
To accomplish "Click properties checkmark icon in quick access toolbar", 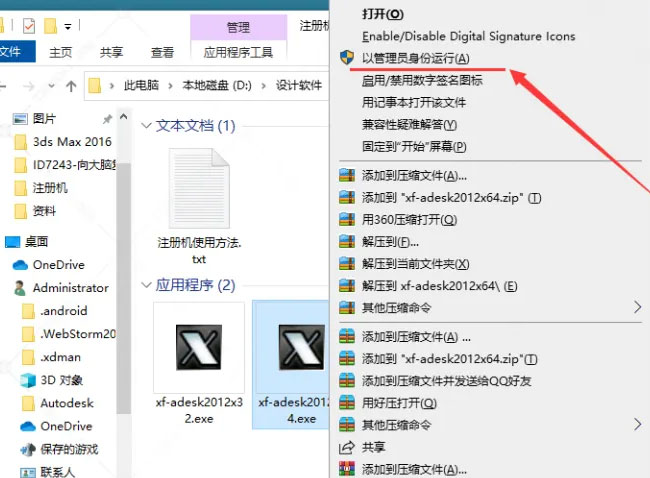I will 29,27.
